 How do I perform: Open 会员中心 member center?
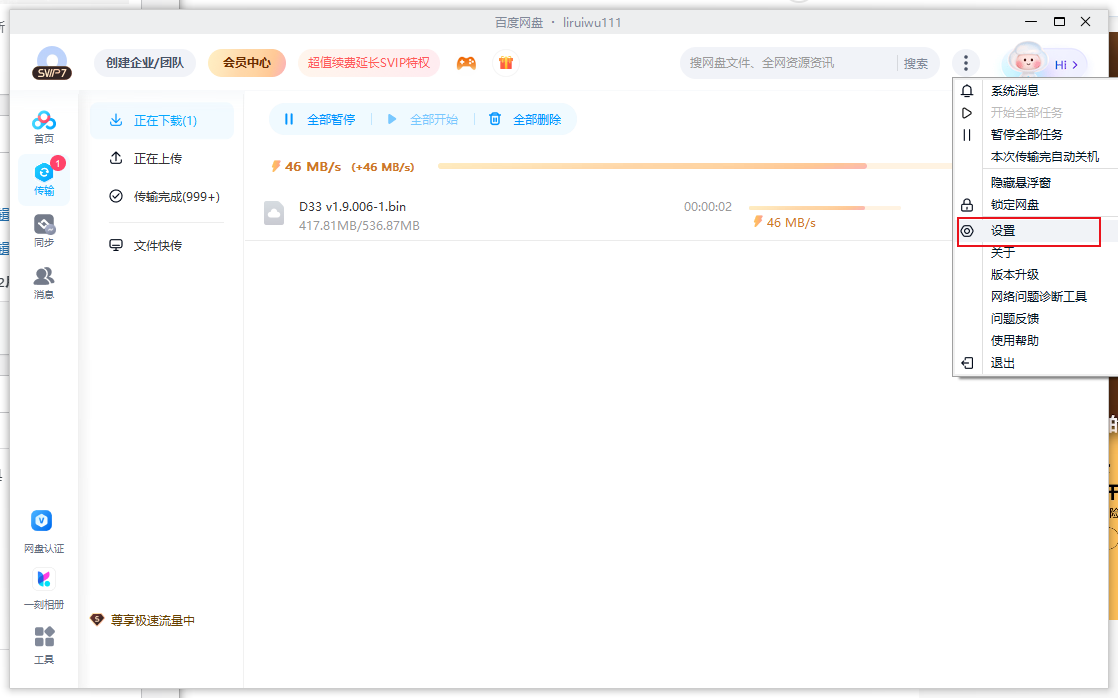click(x=247, y=63)
